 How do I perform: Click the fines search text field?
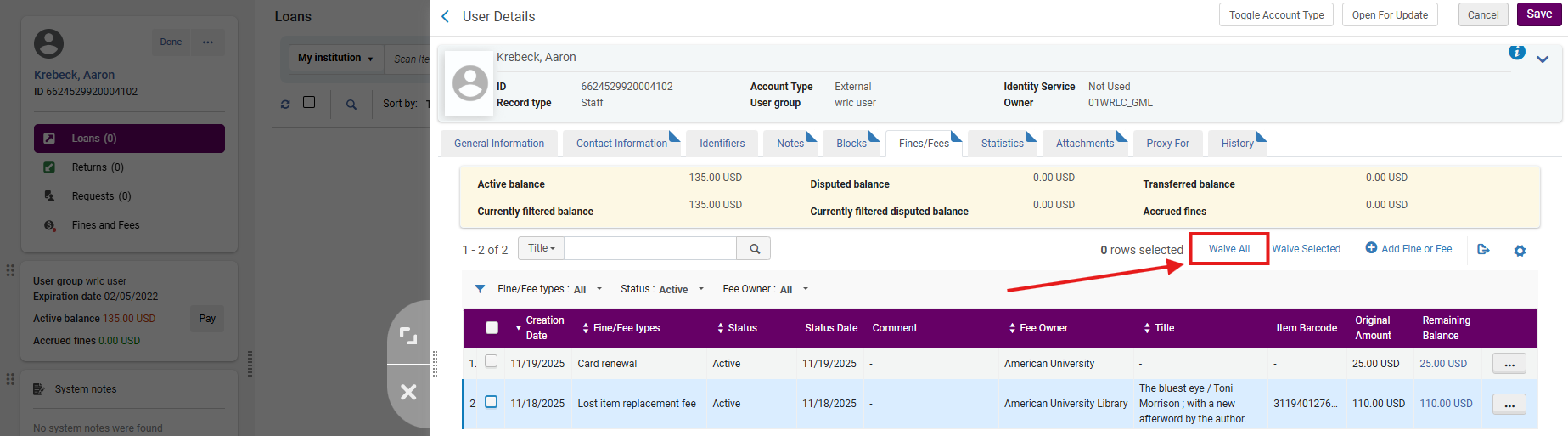point(649,248)
